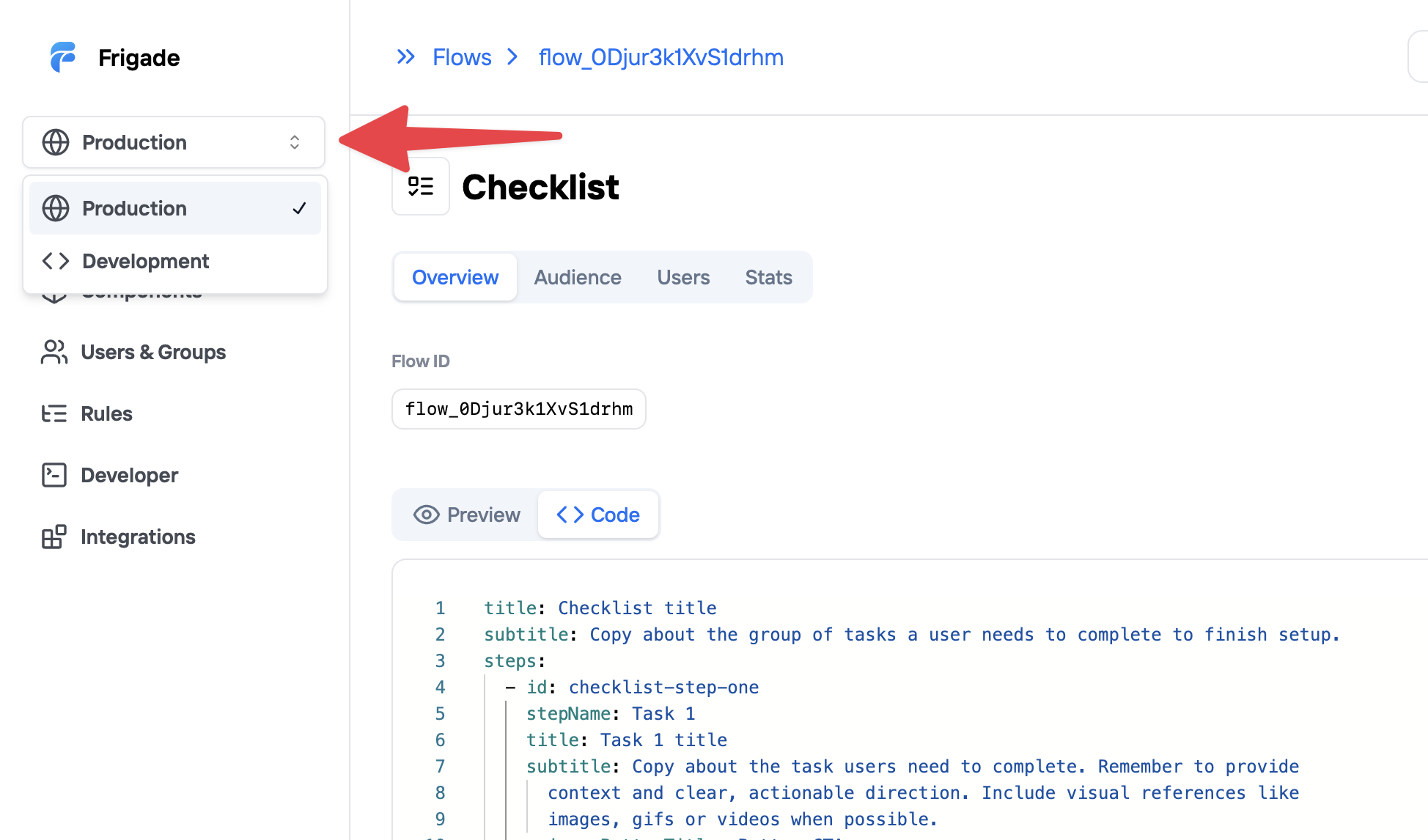Click the globe icon in environment selector
The width and height of the screenshot is (1428, 840).
[56, 142]
